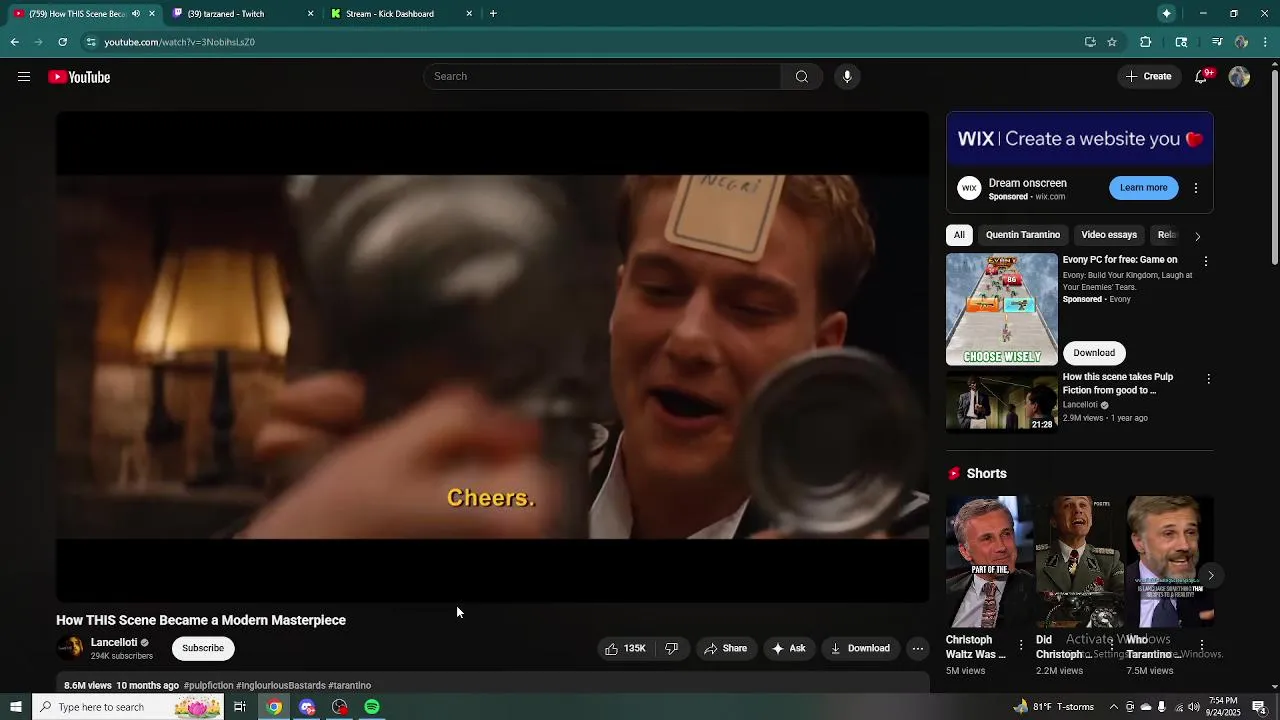This screenshot has height=720, width=1280.
Task: Like the video with thumbs up
Action: (625, 648)
